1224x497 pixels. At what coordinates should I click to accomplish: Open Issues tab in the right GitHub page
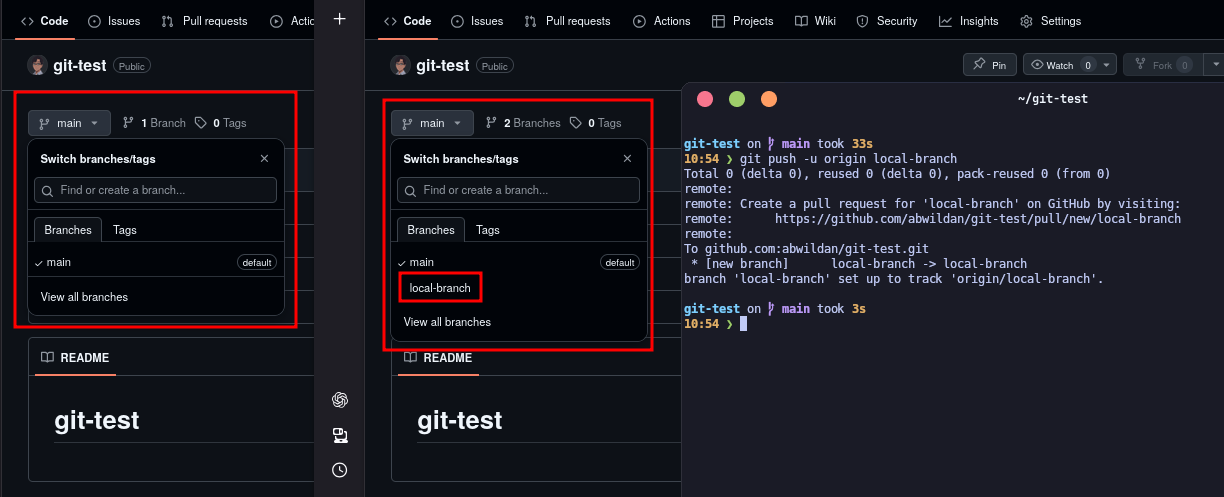[477, 21]
